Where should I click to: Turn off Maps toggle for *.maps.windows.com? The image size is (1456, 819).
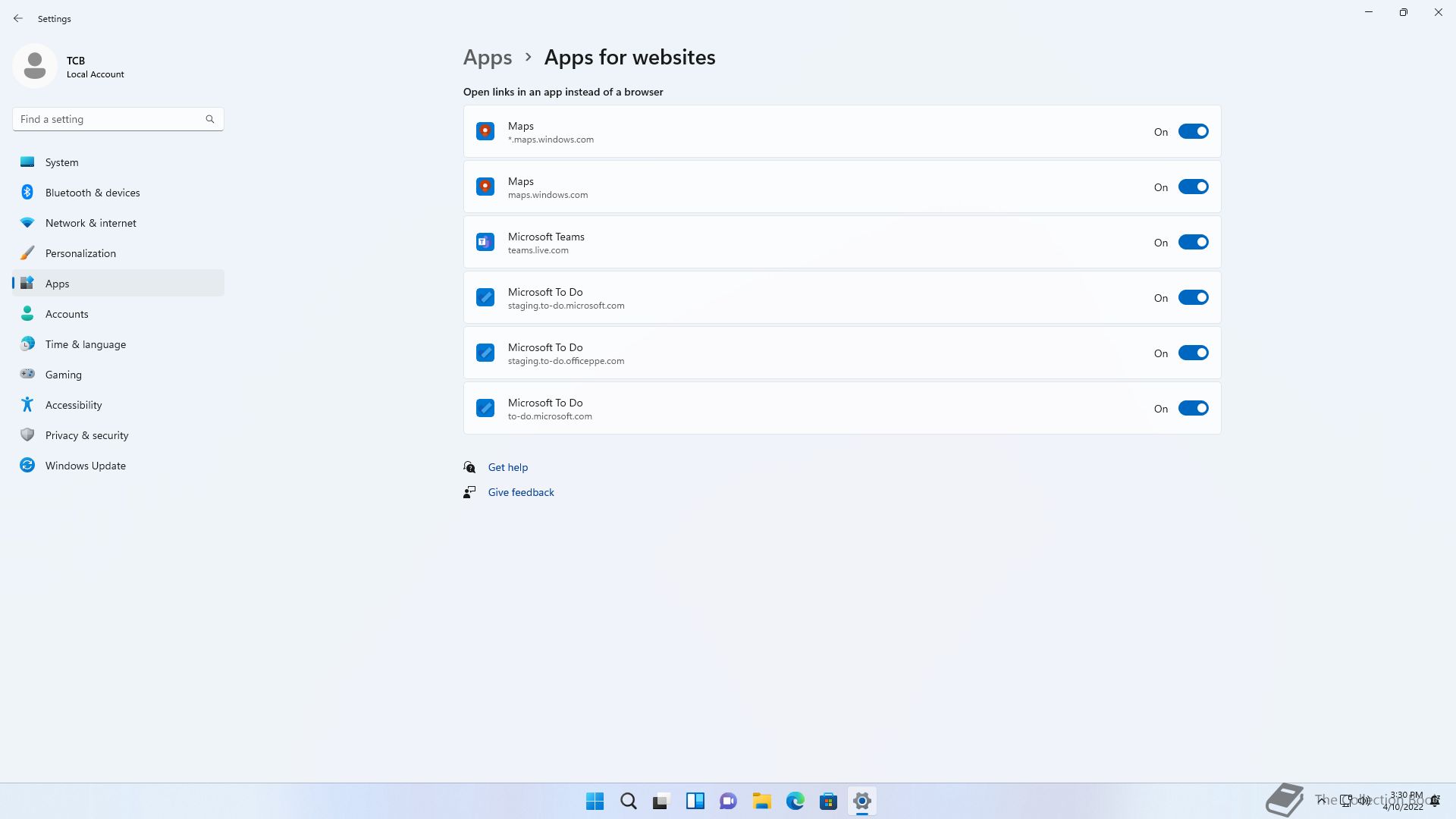pyautogui.click(x=1193, y=132)
